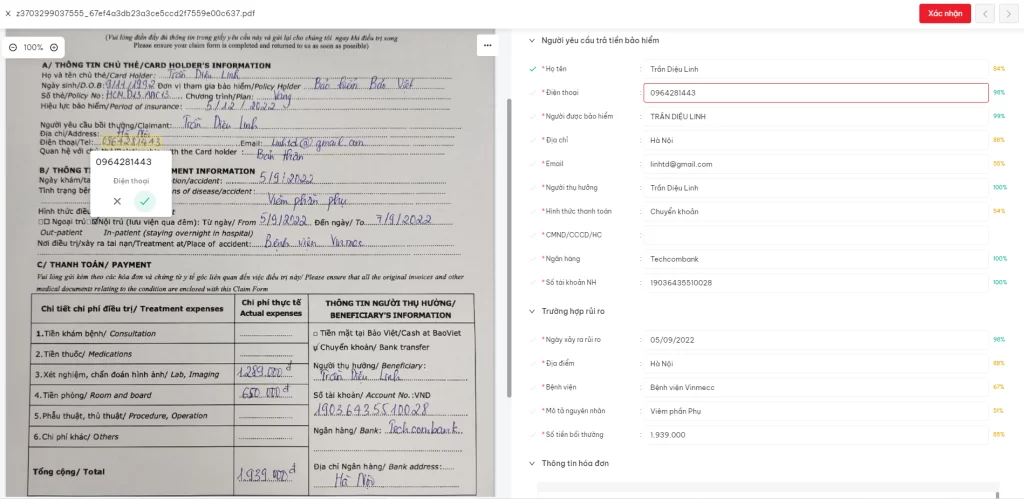Toggle the confirm check beside Điện thoại field
Screen dimensions: 1024x499
tap(533, 92)
